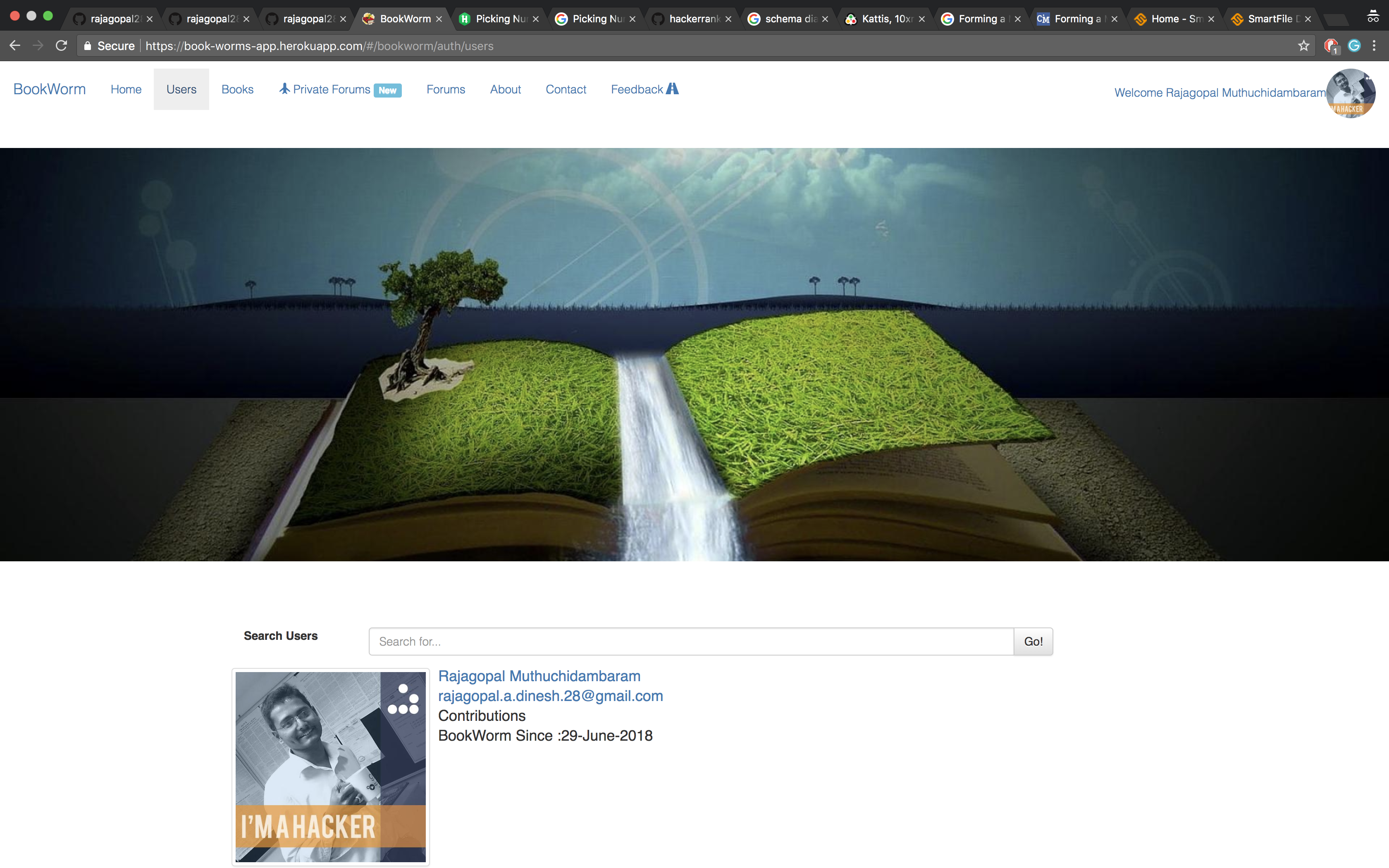Open the Chrome three-dot menu
This screenshot has height=868, width=1389.
pos(1374,46)
